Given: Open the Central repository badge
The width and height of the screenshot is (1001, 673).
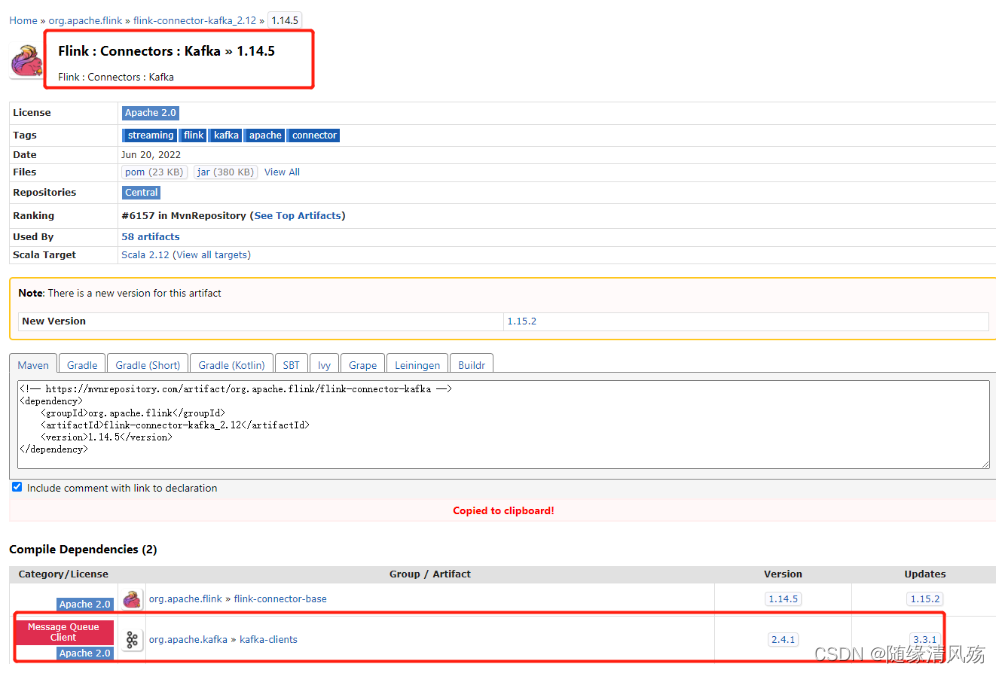Looking at the screenshot, I should [x=141, y=192].
